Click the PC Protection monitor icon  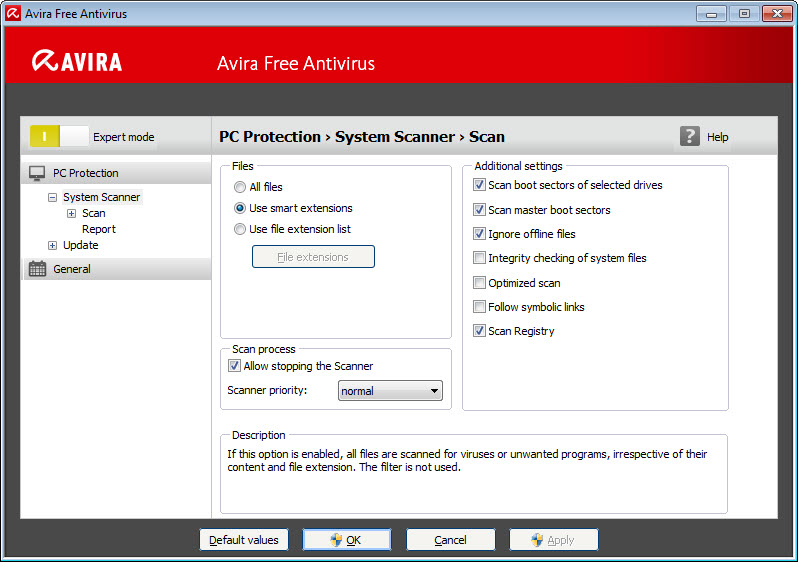[37, 173]
